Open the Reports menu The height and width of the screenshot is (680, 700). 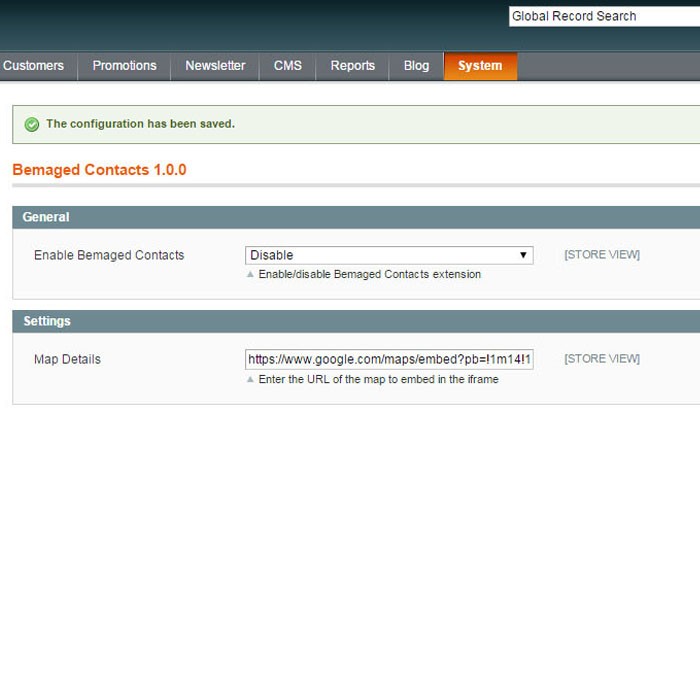353,66
